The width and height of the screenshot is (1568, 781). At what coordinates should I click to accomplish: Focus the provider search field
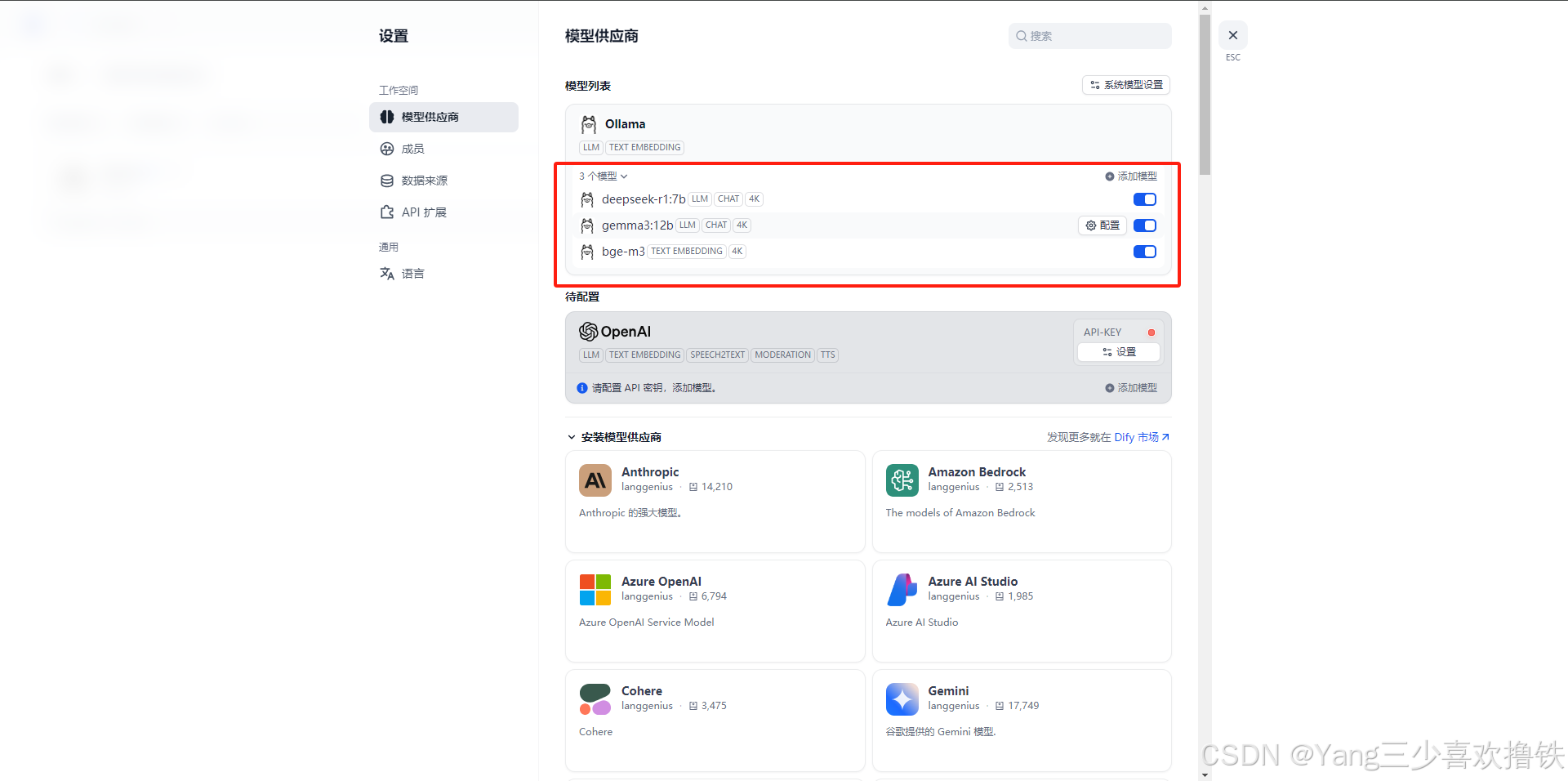[x=1090, y=36]
